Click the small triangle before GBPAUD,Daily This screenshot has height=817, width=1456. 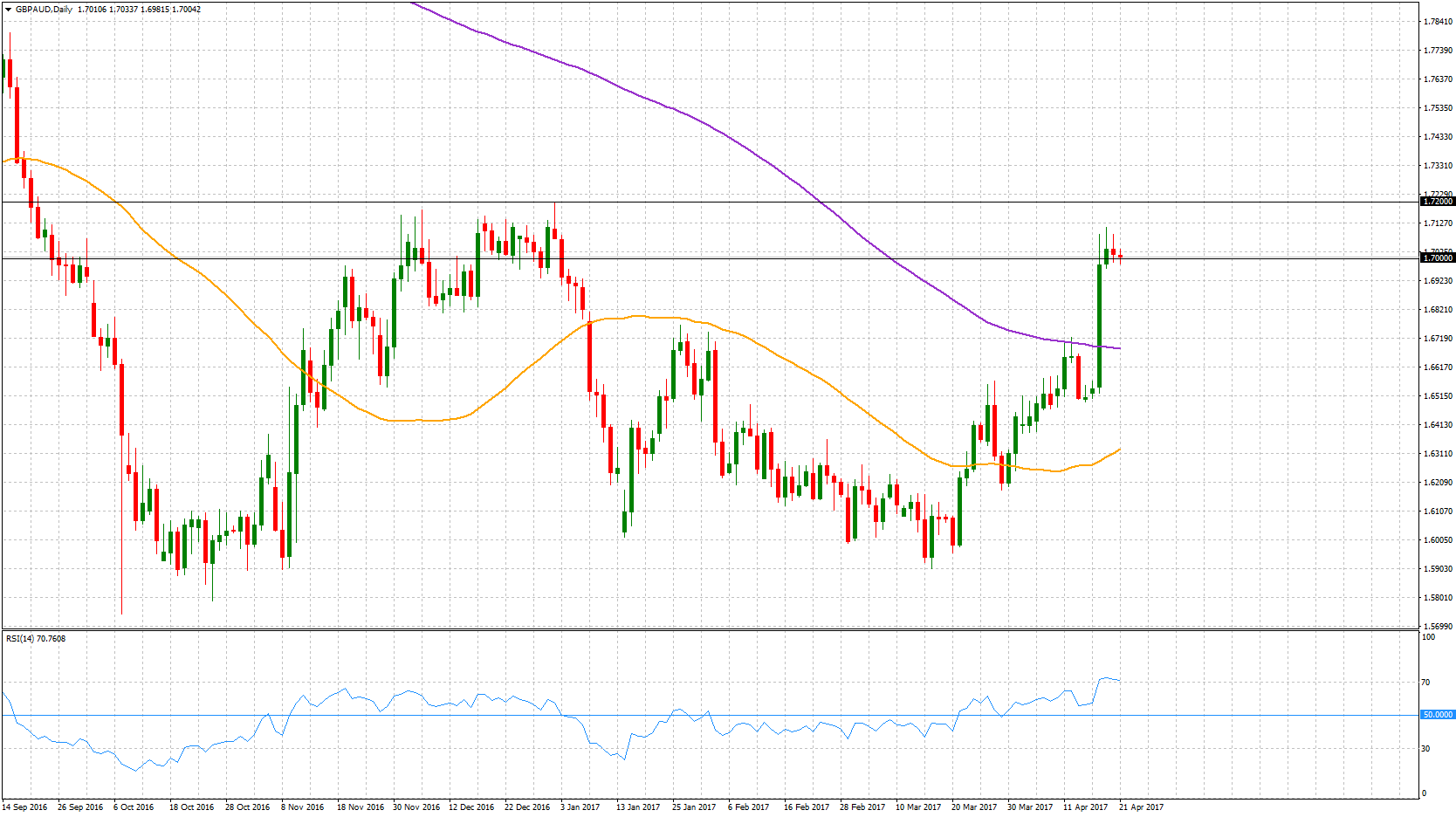(8, 10)
